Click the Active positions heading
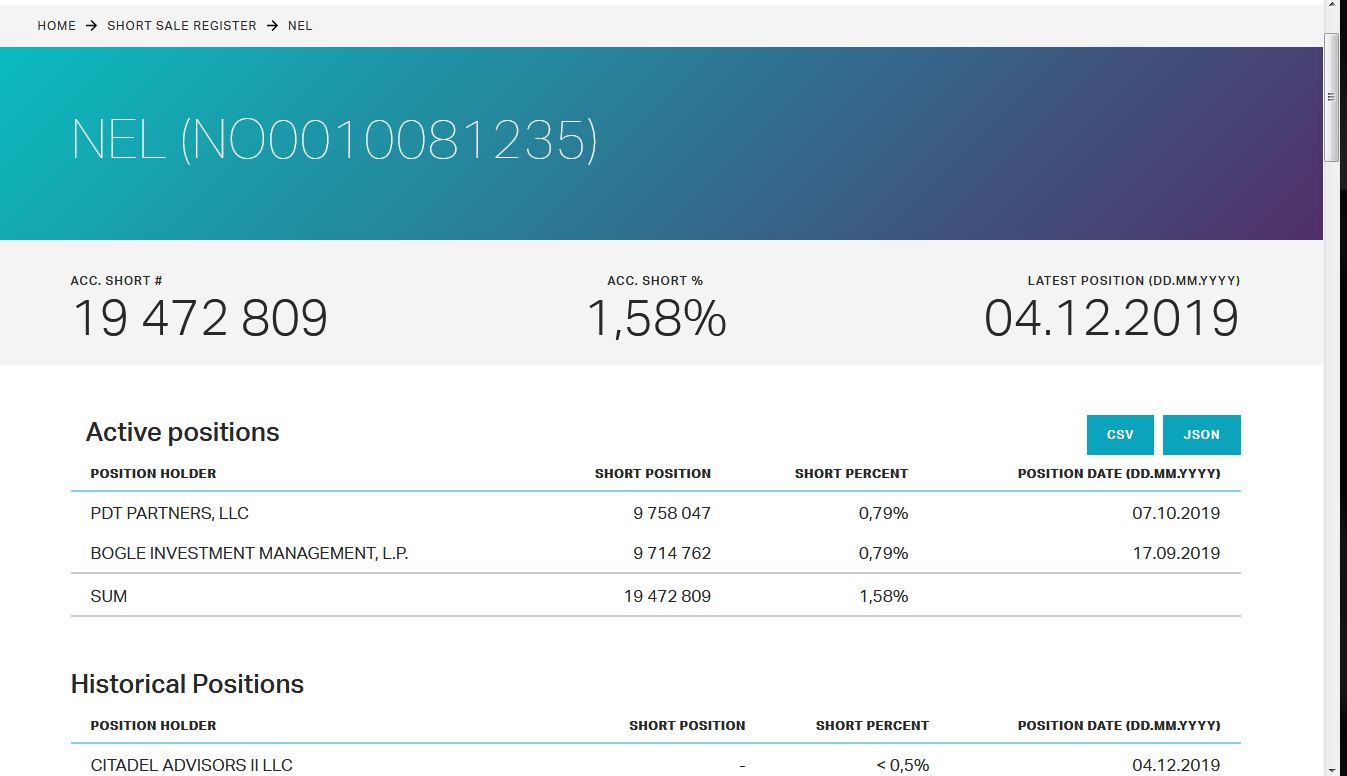Screen dimensions: 1347x776 click(x=183, y=432)
